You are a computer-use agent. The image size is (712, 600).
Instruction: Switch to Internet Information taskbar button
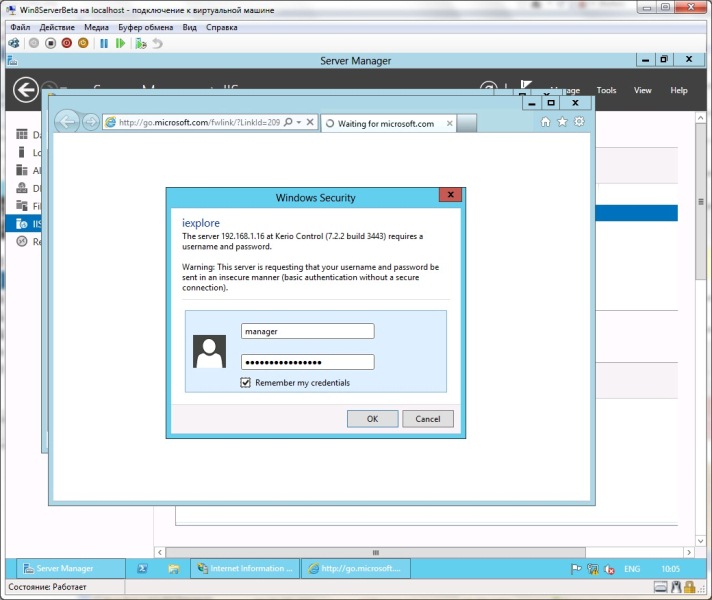tap(245, 568)
